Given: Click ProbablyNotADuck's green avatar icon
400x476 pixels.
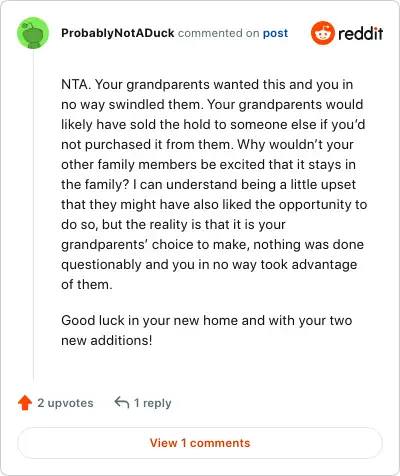Looking at the screenshot, I should coord(33,33).
